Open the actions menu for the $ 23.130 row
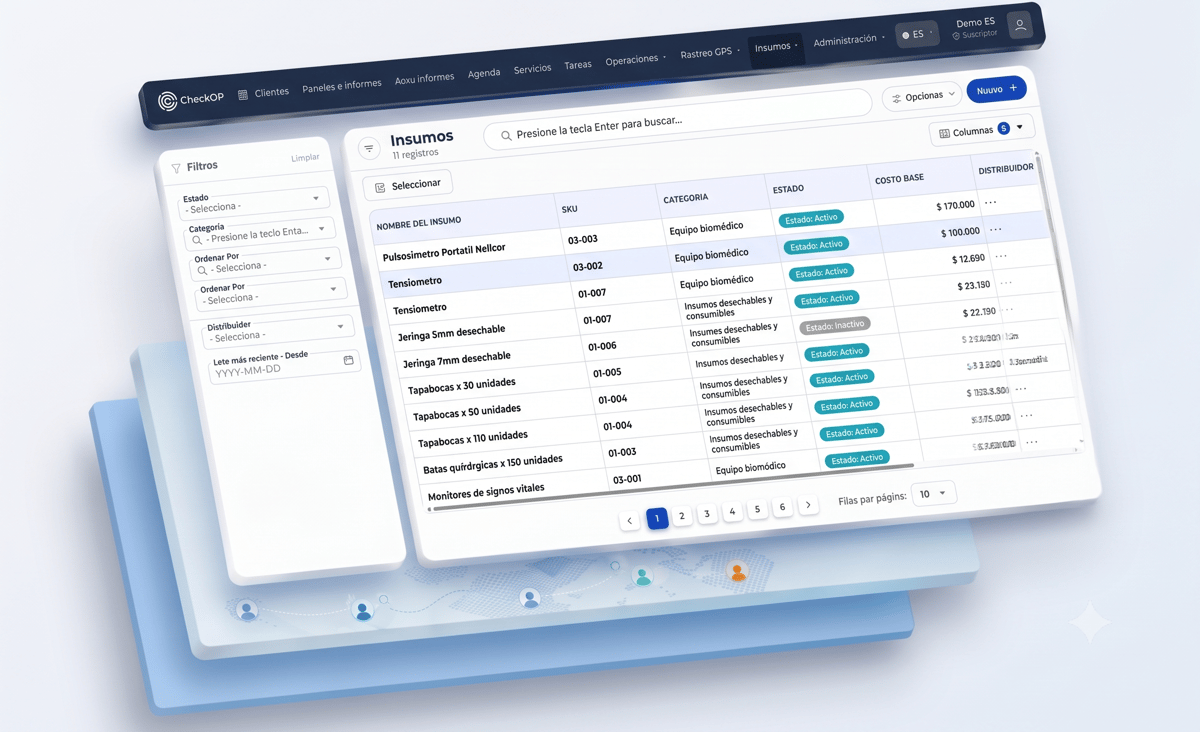 click(x=1006, y=283)
